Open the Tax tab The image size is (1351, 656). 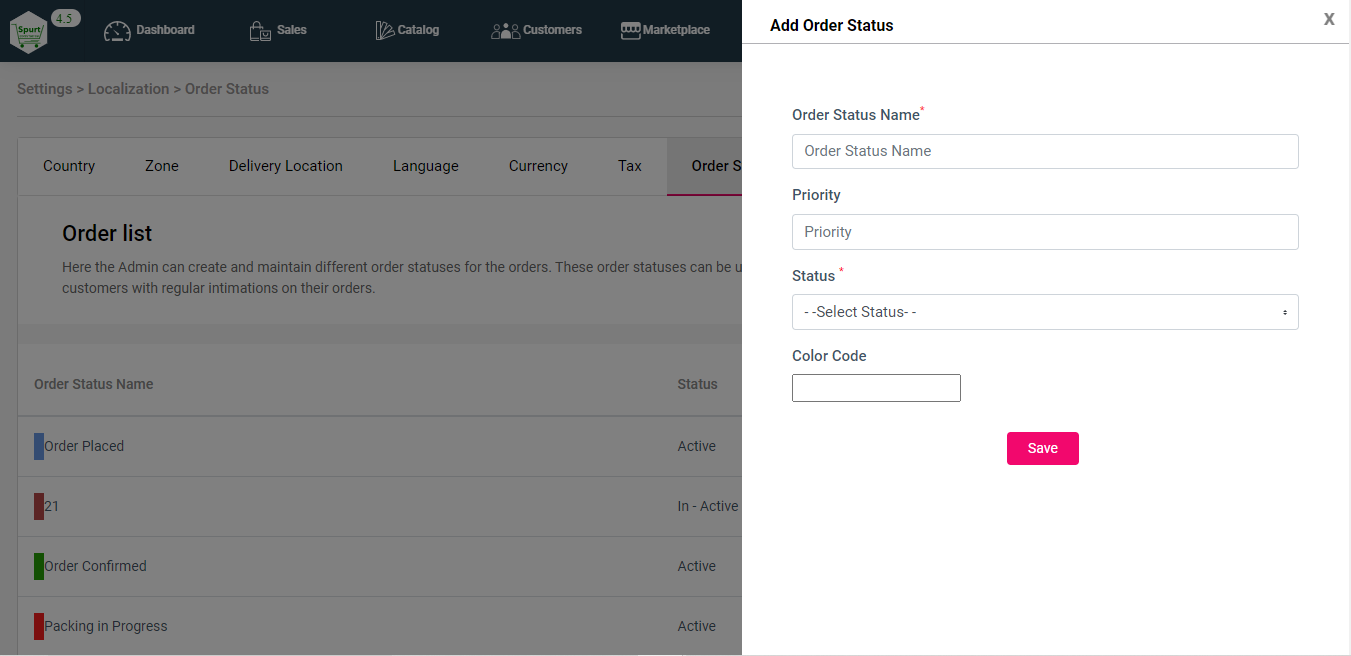click(x=630, y=166)
